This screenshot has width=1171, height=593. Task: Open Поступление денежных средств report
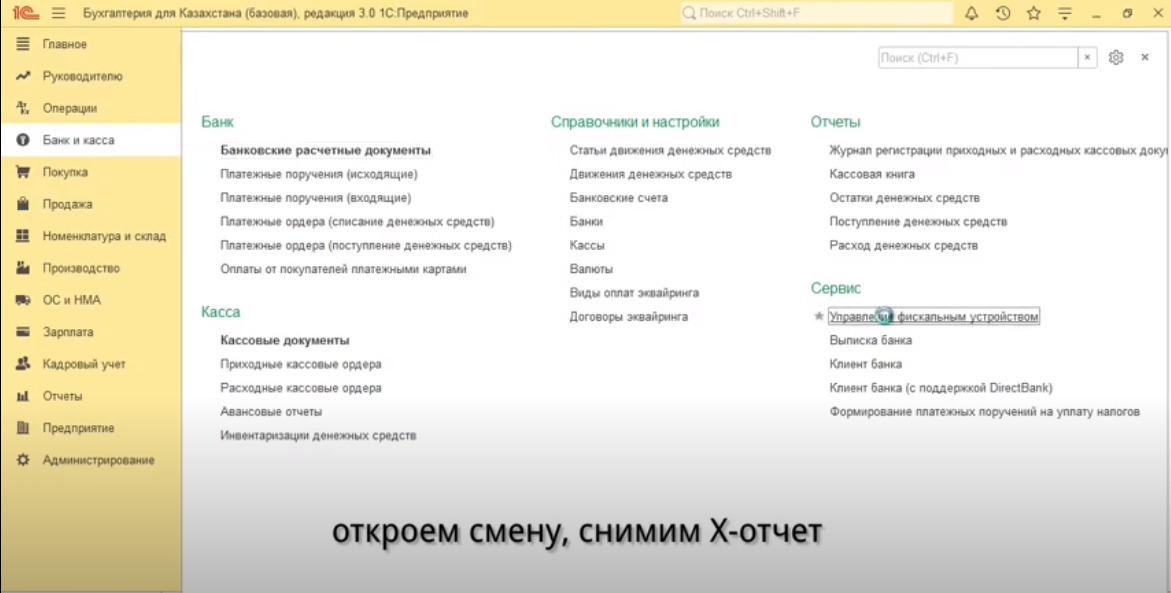[919, 222]
